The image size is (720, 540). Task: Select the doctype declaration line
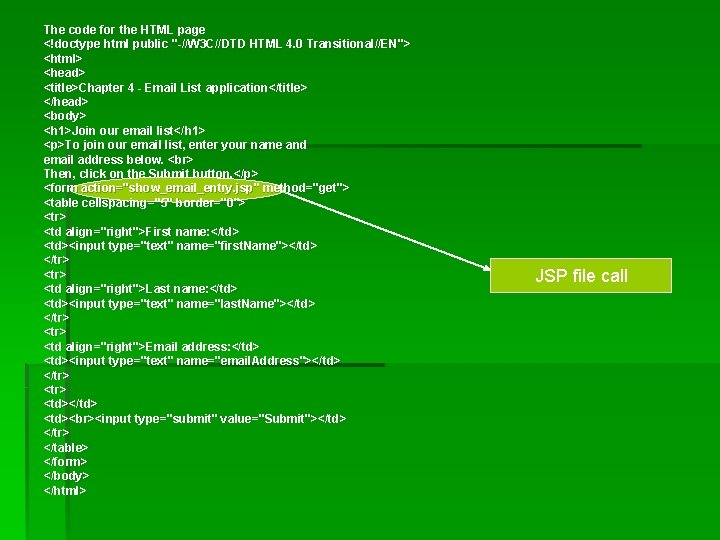(227, 44)
